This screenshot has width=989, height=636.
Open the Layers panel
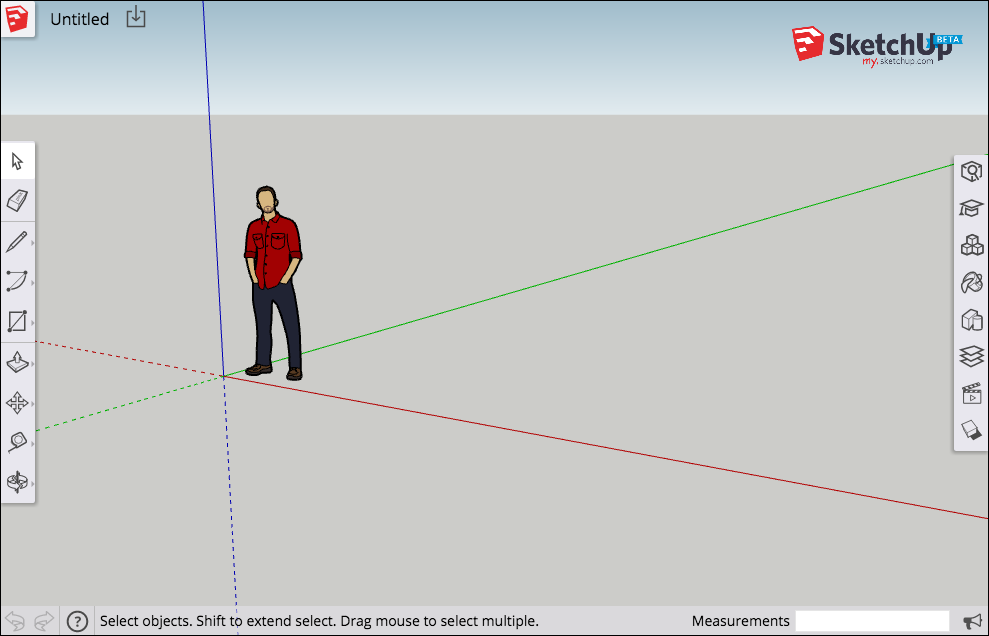click(x=971, y=356)
